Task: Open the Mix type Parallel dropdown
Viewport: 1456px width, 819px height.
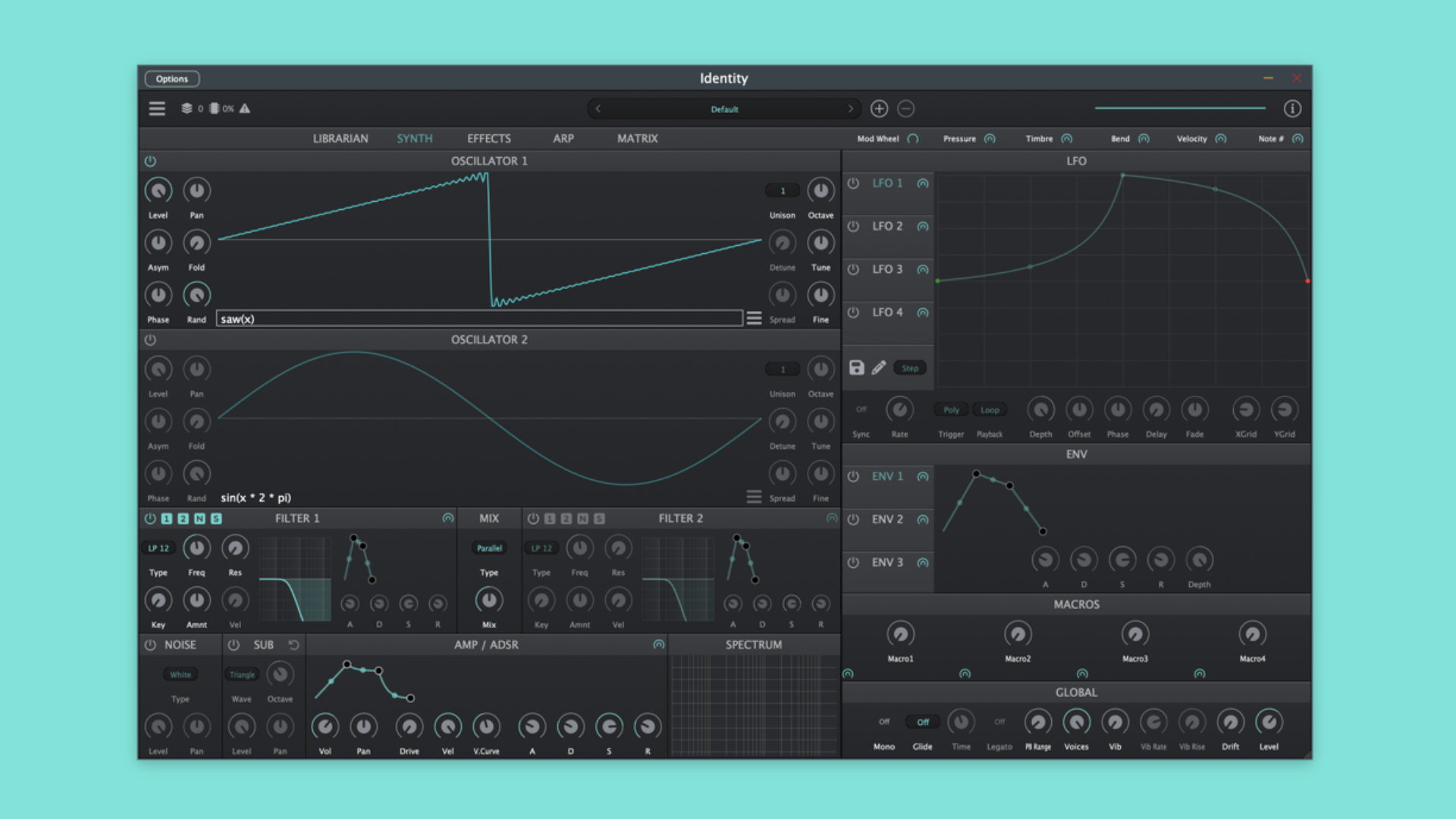Action: point(489,548)
